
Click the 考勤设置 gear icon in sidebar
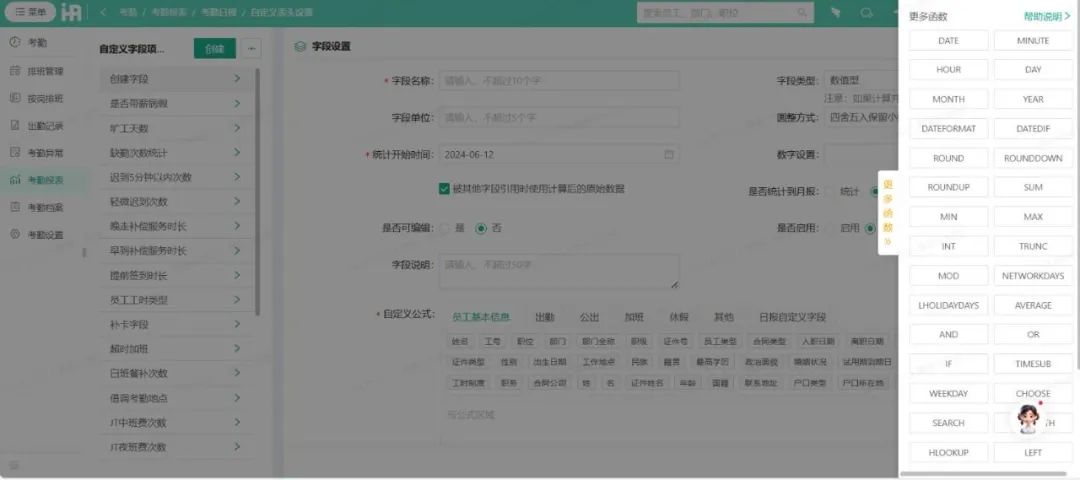click(15, 234)
